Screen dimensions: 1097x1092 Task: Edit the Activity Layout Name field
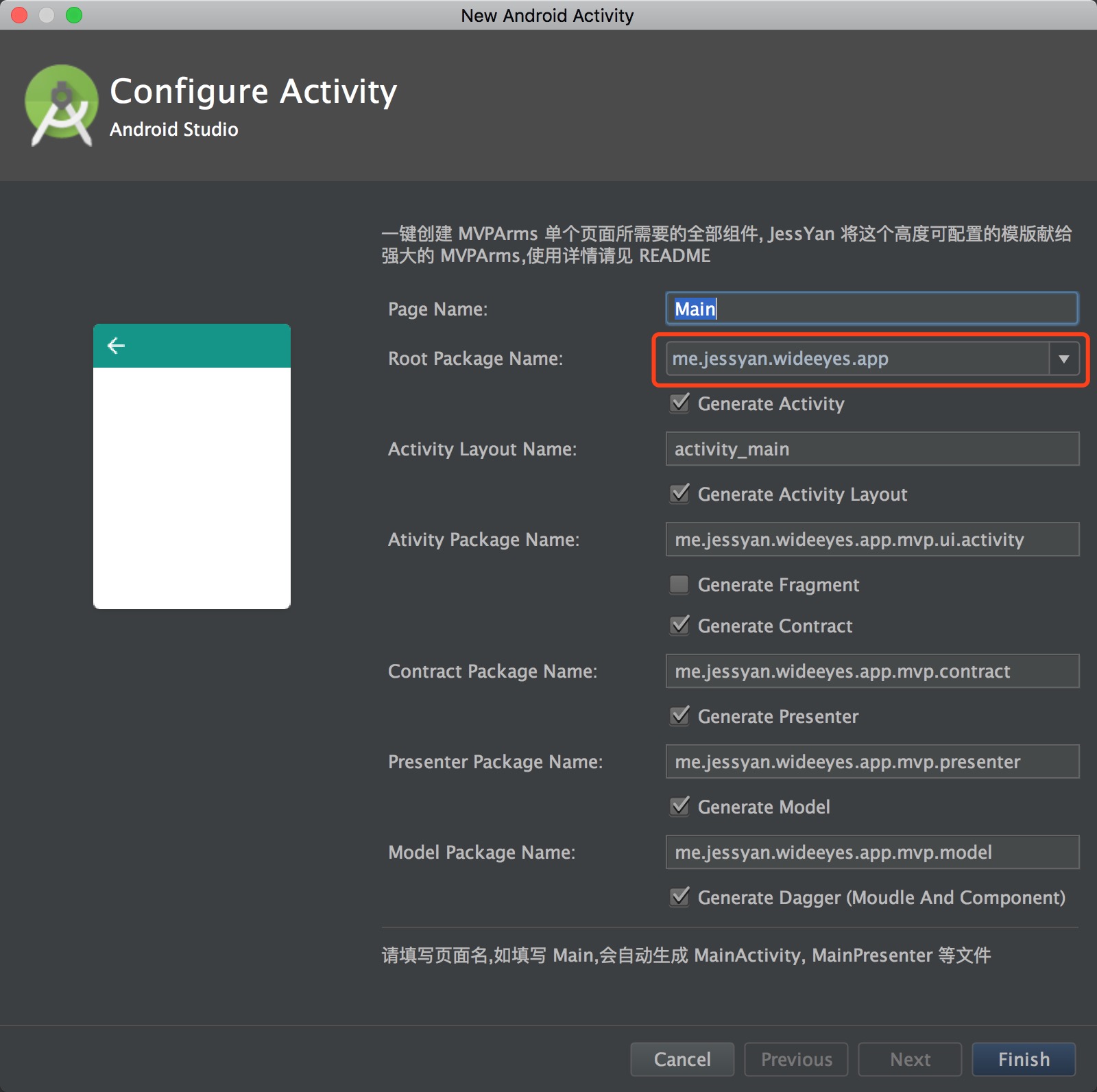[x=872, y=449]
